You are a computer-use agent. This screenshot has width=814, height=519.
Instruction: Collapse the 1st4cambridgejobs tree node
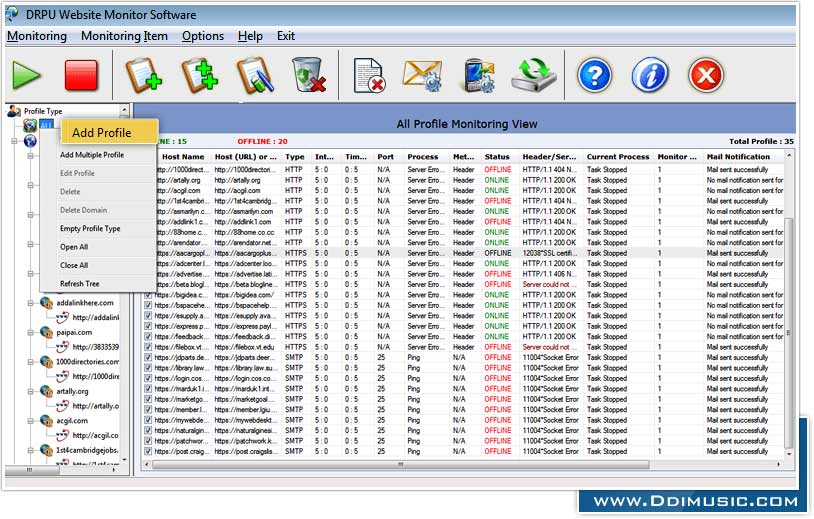pos(30,450)
